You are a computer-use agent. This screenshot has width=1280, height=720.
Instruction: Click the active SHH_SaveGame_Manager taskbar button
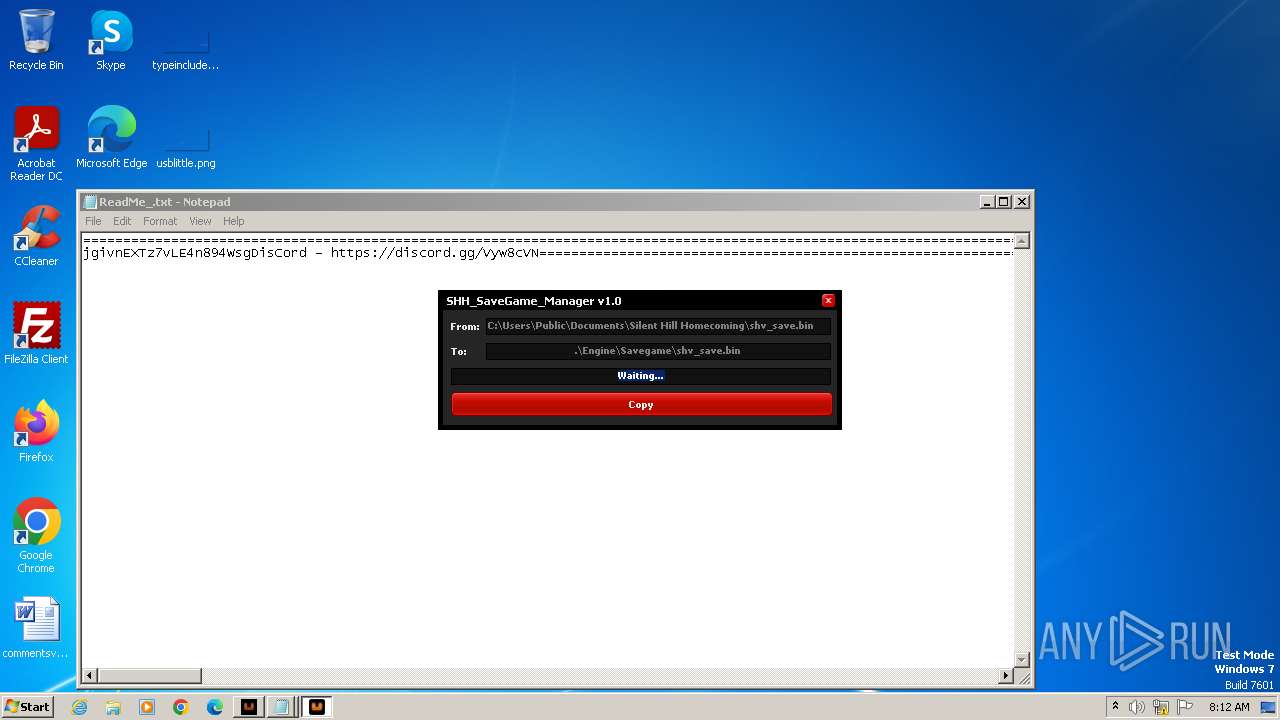317,707
